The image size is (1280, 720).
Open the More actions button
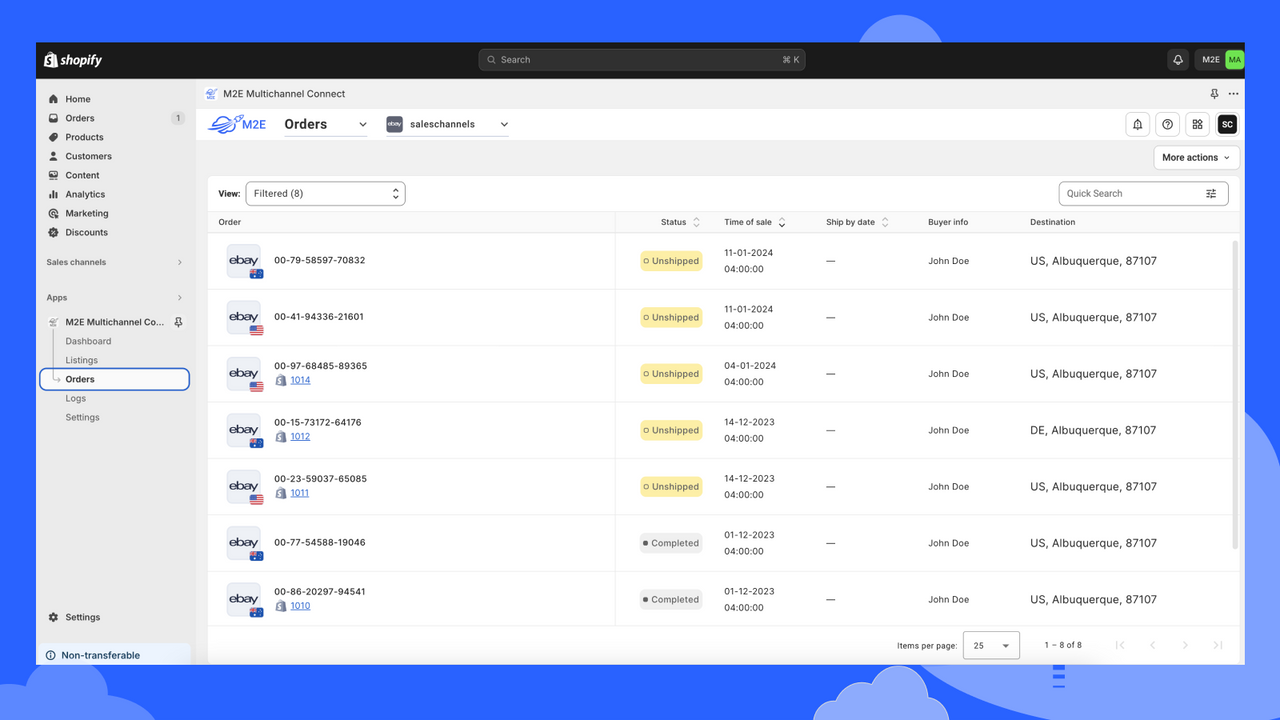[x=1196, y=157]
